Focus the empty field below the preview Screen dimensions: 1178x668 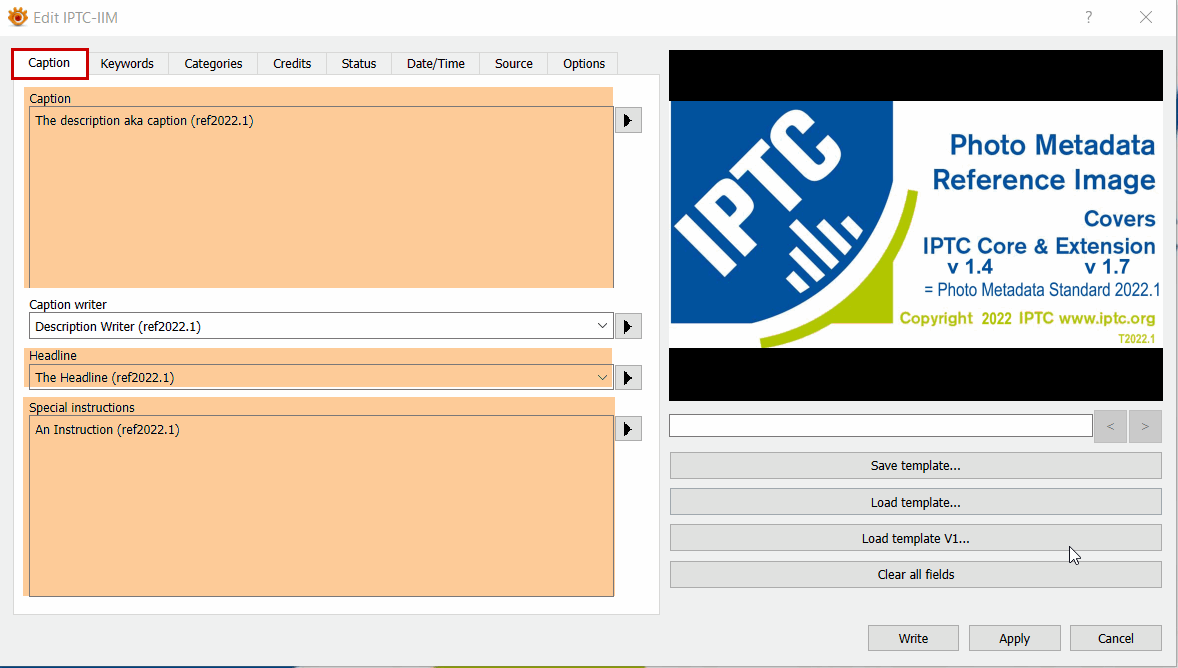880,425
